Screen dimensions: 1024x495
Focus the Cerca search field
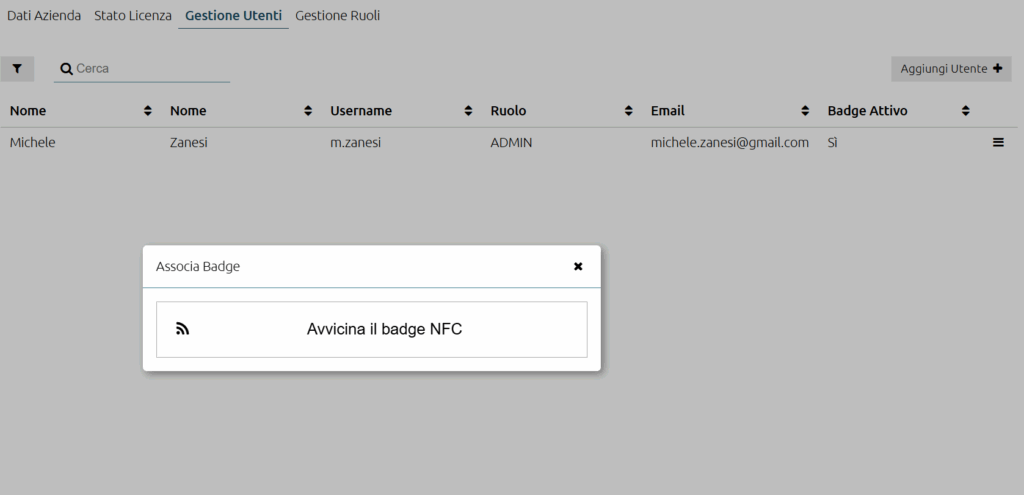[152, 69]
